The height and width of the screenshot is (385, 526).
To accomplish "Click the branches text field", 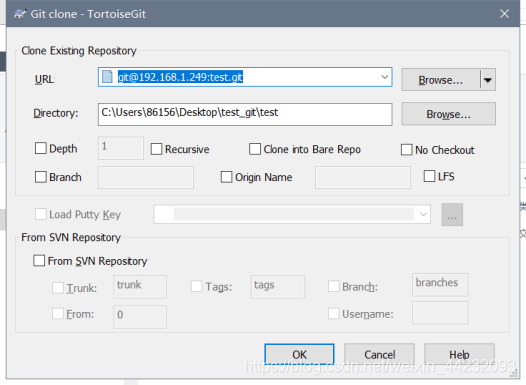I will (x=440, y=285).
